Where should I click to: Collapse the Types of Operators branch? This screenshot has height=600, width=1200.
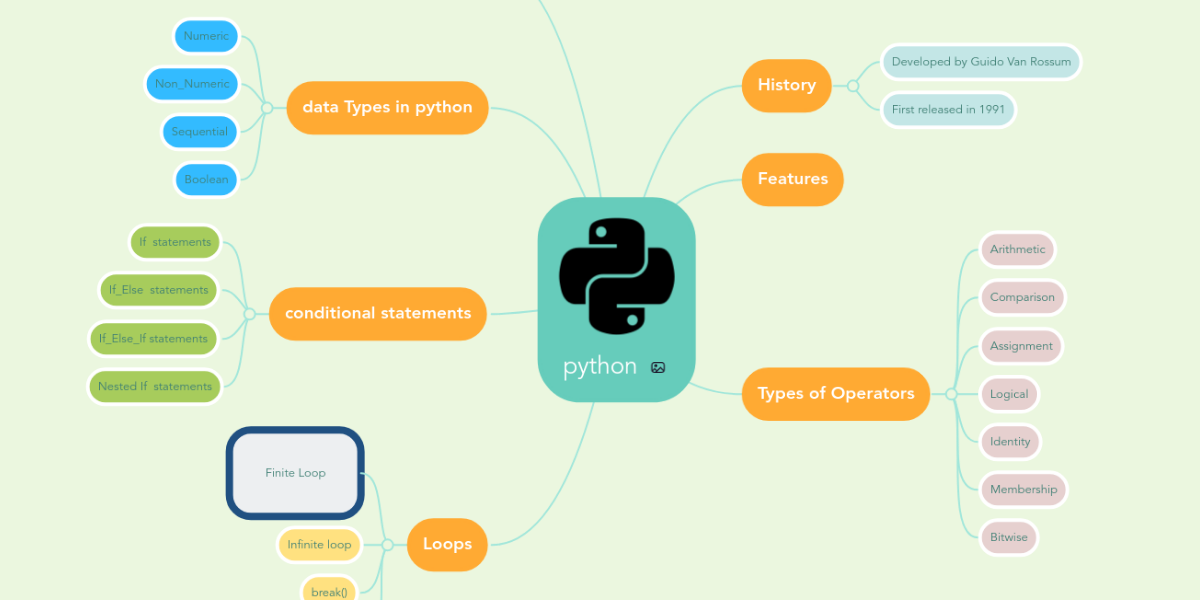[x=951, y=394]
